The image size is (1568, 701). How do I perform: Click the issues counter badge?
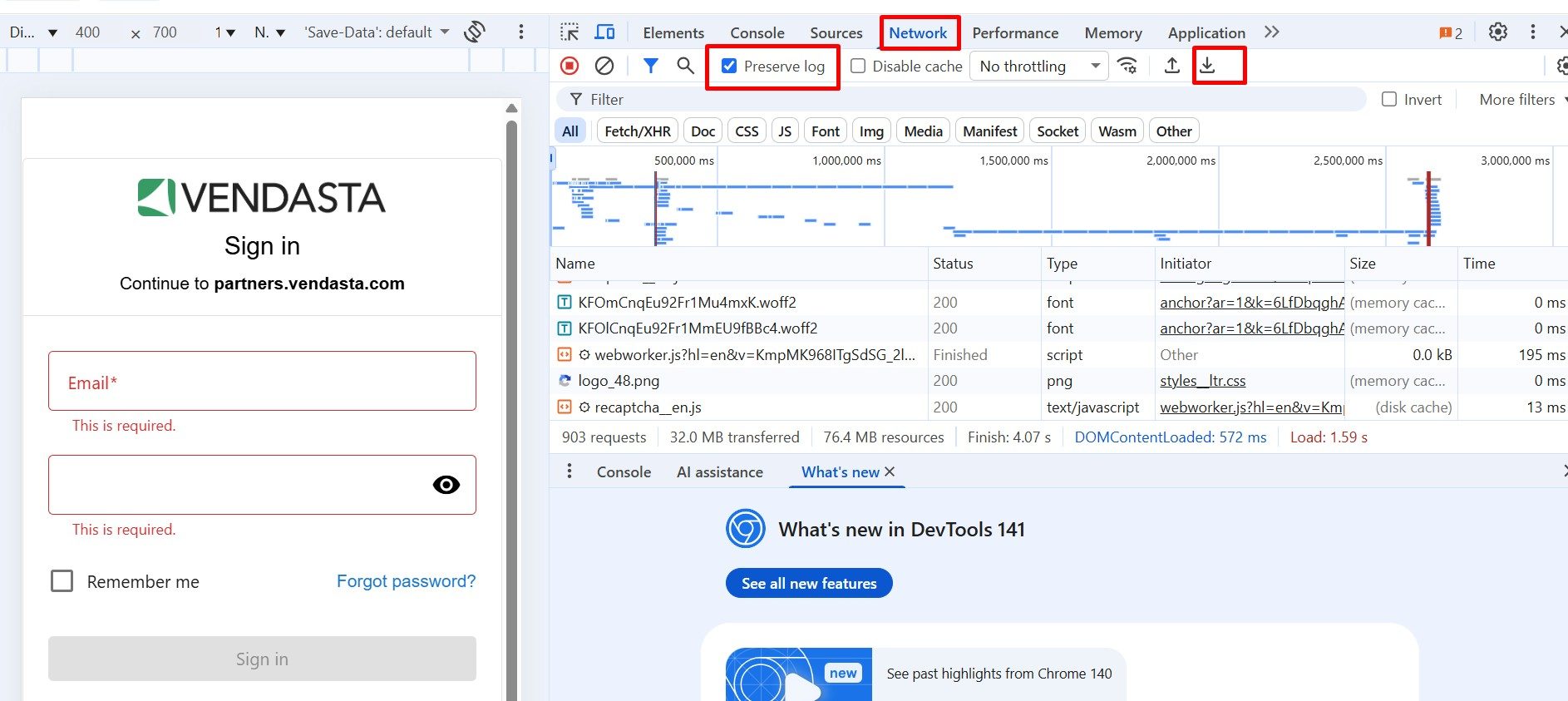[1451, 33]
